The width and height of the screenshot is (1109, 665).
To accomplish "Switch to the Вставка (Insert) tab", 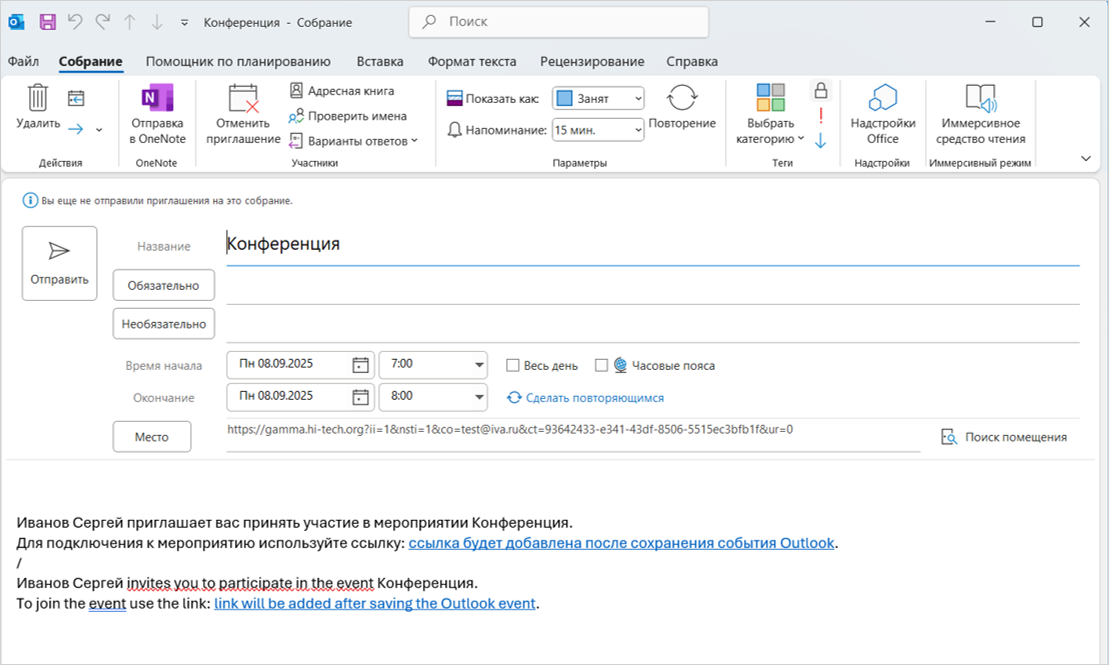I will [380, 61].
